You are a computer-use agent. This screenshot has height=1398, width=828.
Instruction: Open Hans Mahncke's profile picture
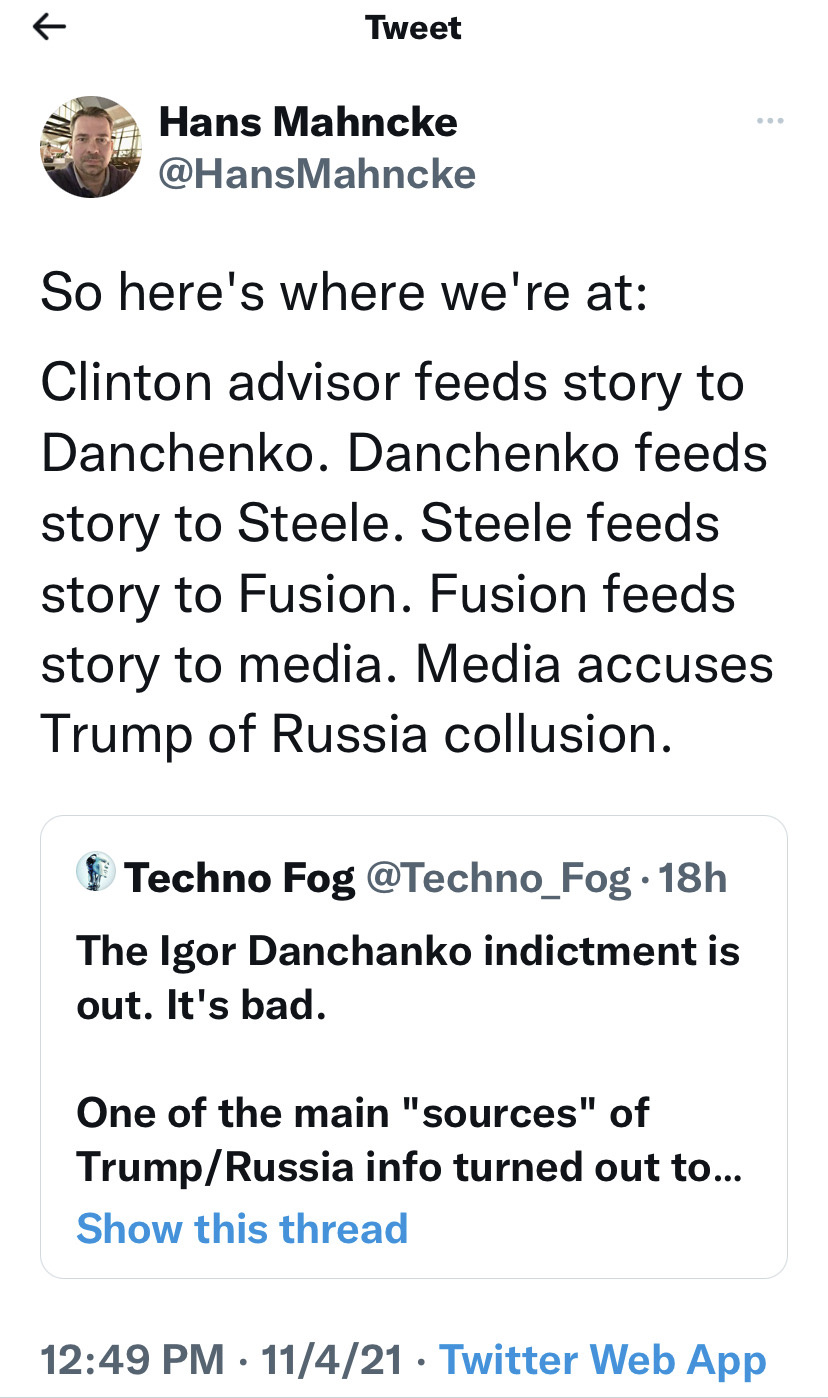pos(90,147)
